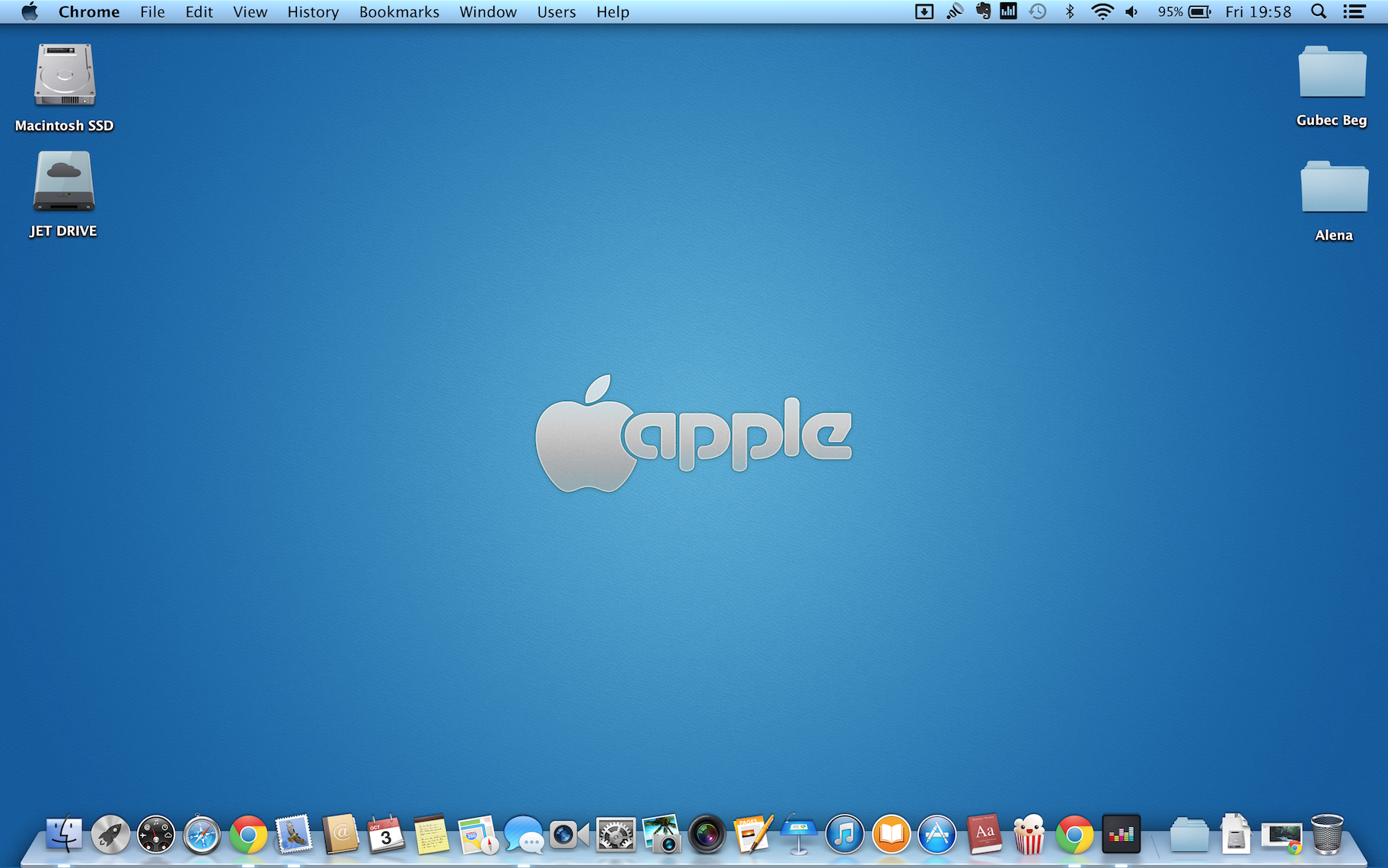Open Time Machine menu bar icon
1388x868 pixels.
(1038, 11)
